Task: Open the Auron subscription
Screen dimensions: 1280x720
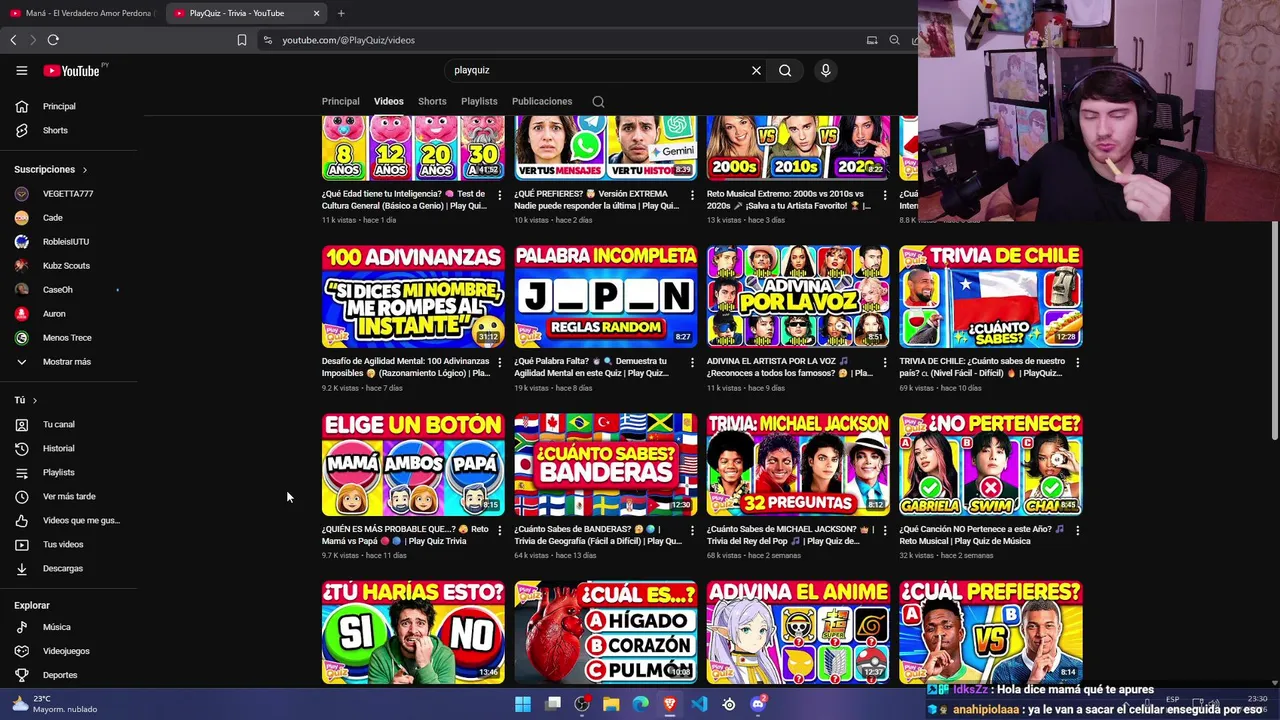Action: coord(70,314)
